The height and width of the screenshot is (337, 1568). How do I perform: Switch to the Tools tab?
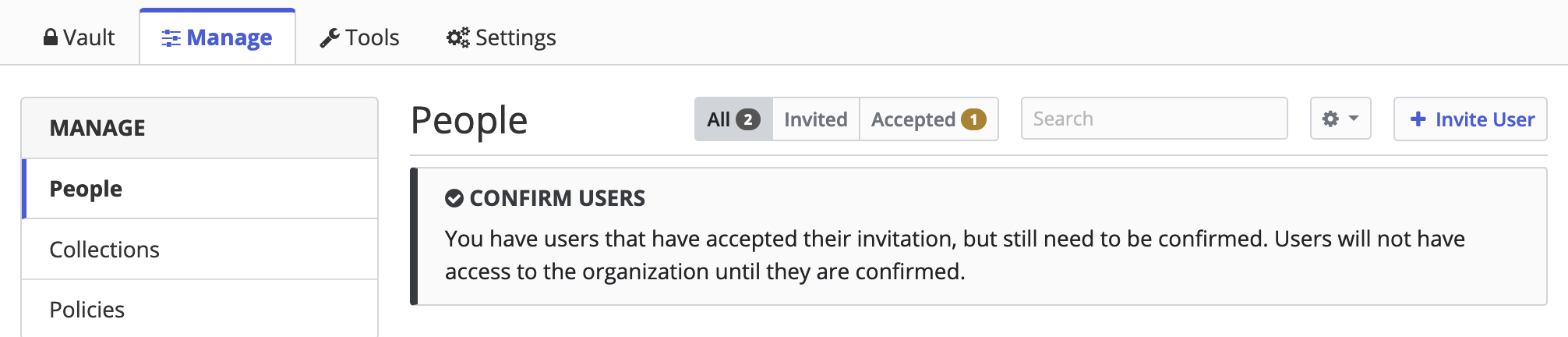[359, 37]
